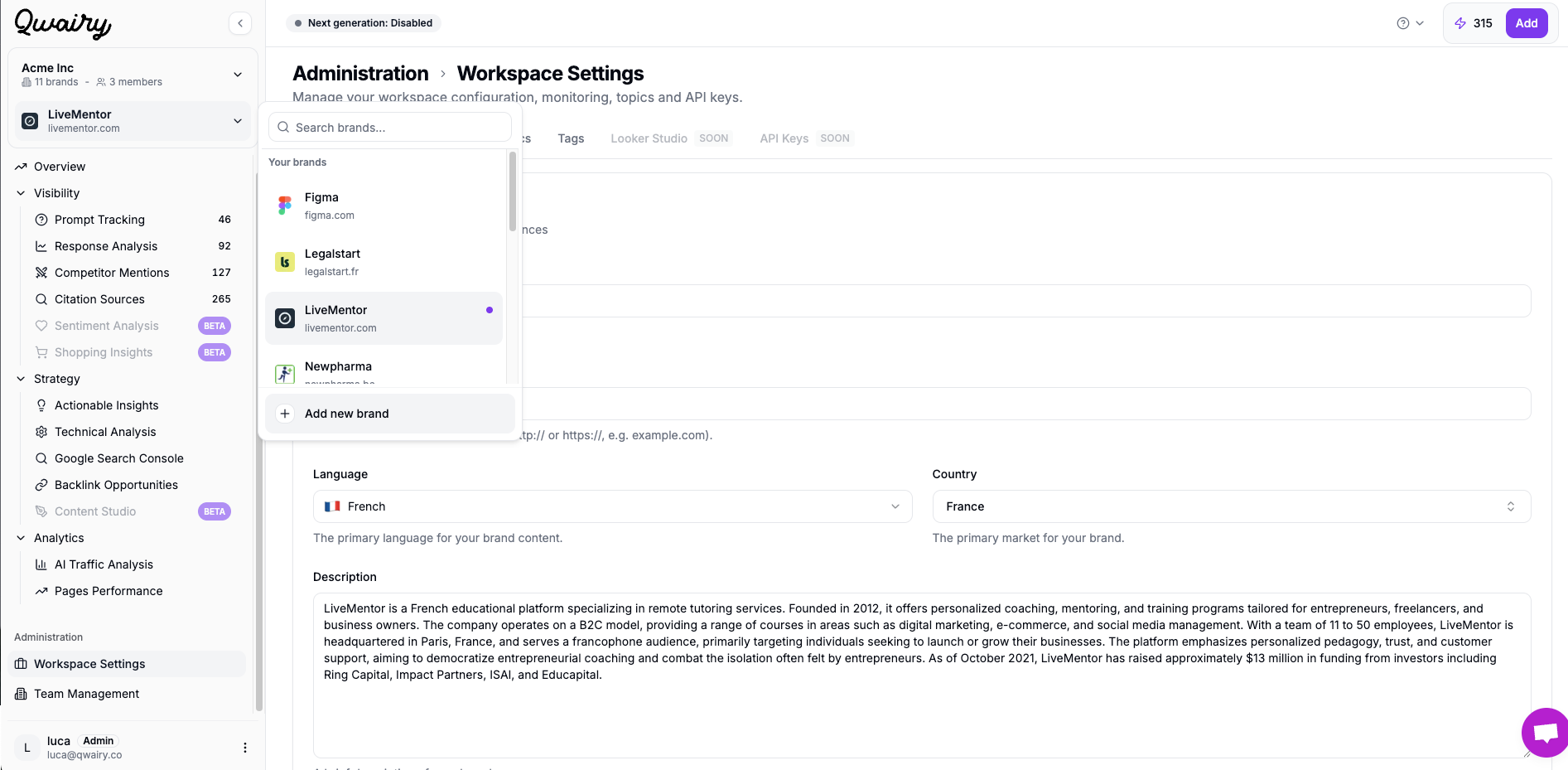Click the Administration breadcrumb link
The width and height of the screenshot is (1568, 770).
point(360,74)
